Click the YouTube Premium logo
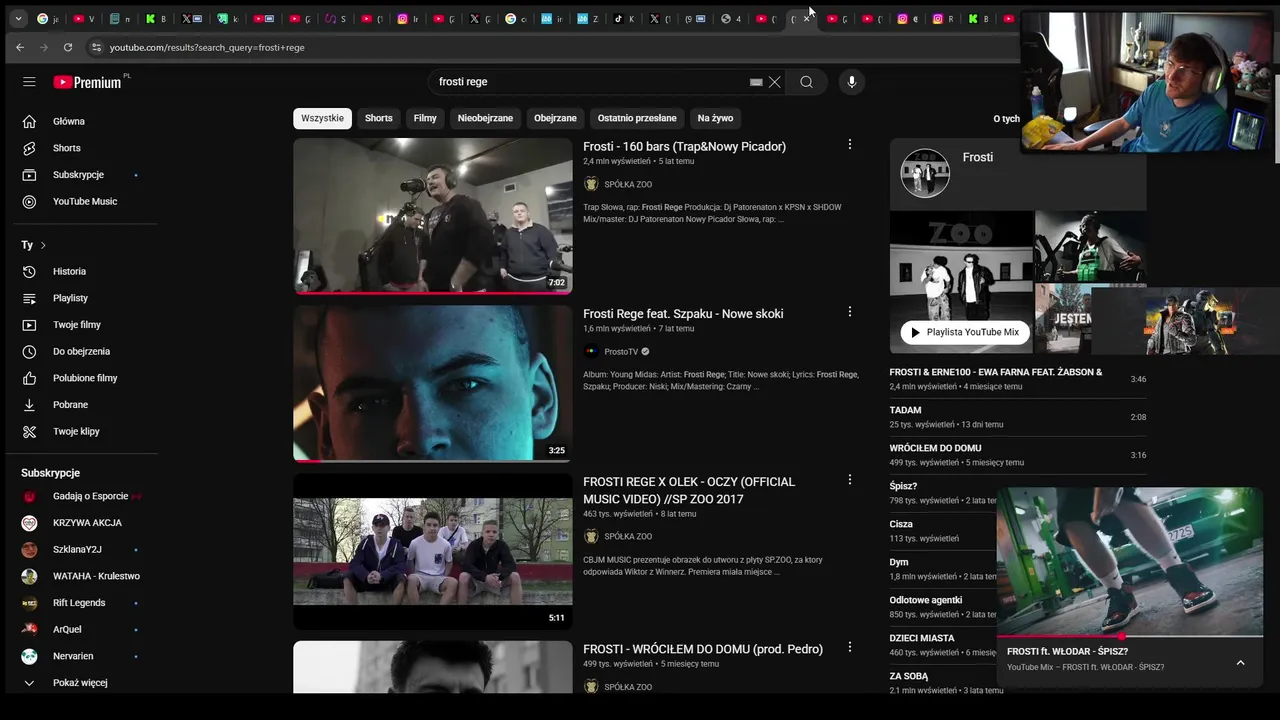This screenshot has height=720, width=1280. [x=87, y=82]
